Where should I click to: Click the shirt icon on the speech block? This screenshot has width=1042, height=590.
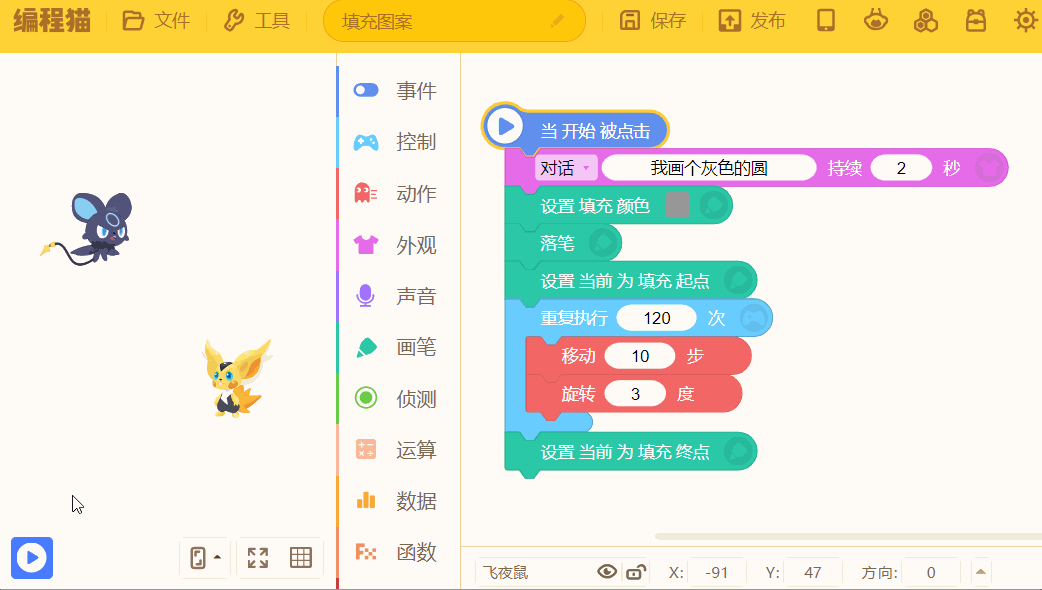(990, 168)
